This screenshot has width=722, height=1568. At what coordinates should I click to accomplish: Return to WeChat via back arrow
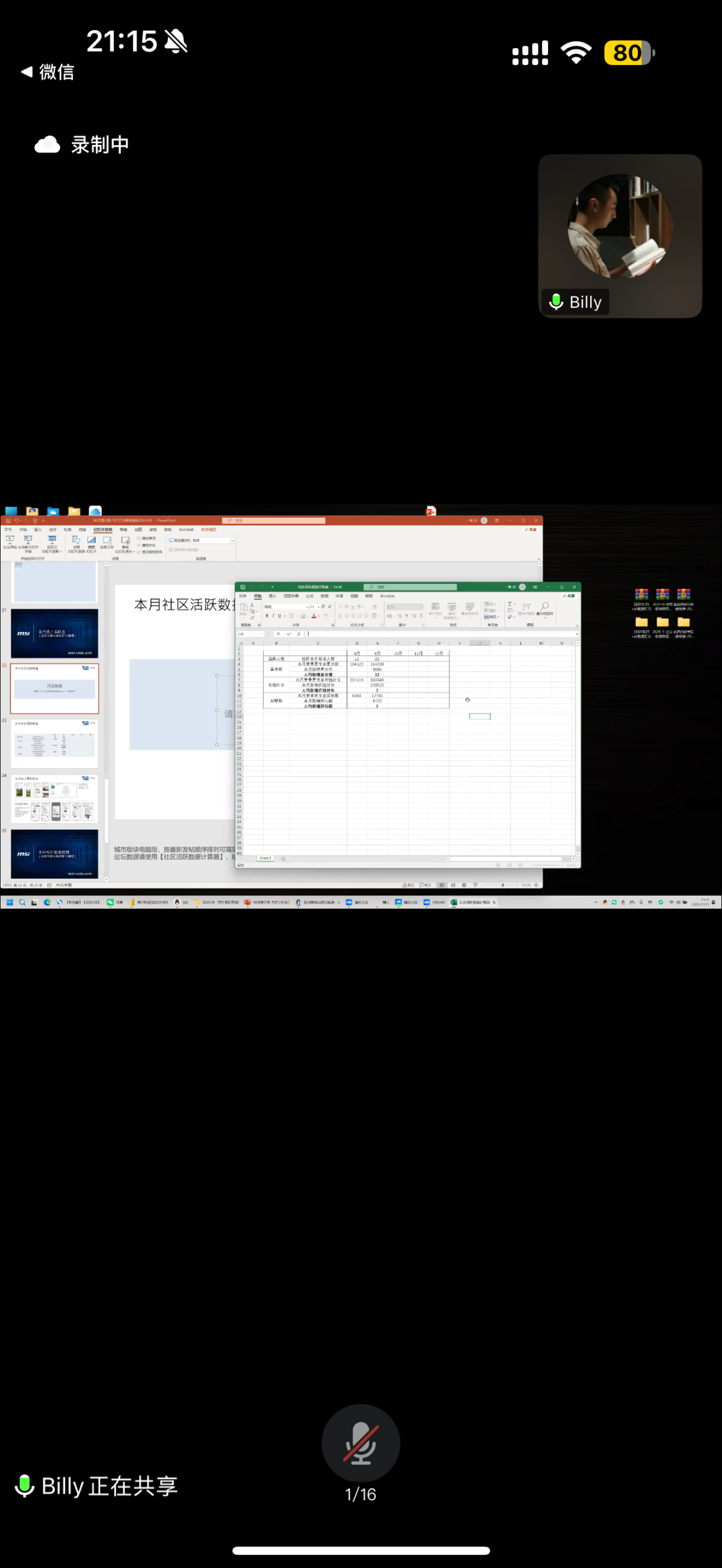26,72
